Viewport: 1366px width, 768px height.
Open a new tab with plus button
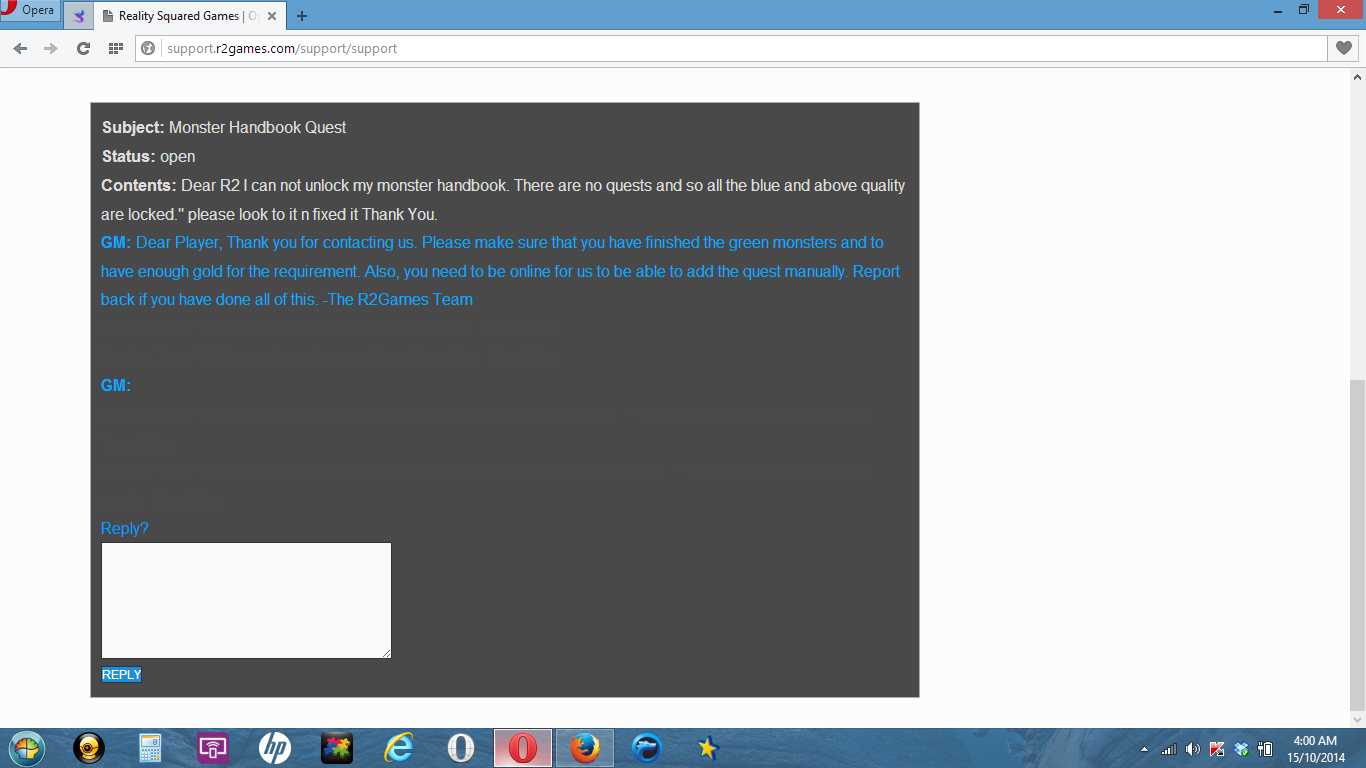302,16
